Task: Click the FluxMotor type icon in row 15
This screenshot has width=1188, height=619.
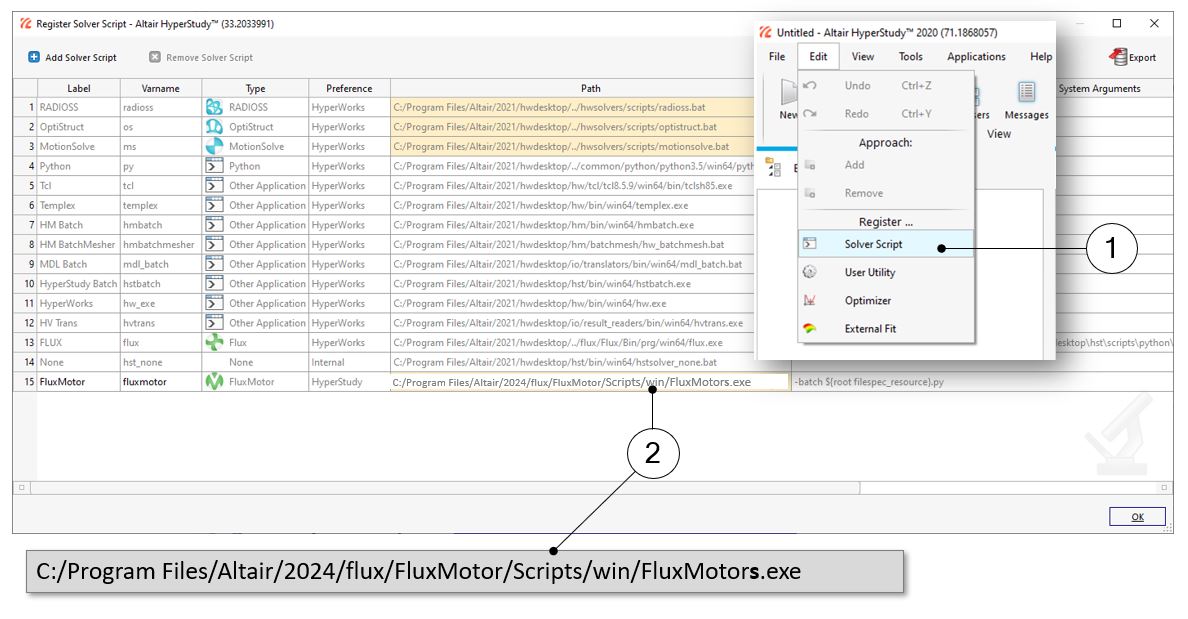Action: coord(213,382)
